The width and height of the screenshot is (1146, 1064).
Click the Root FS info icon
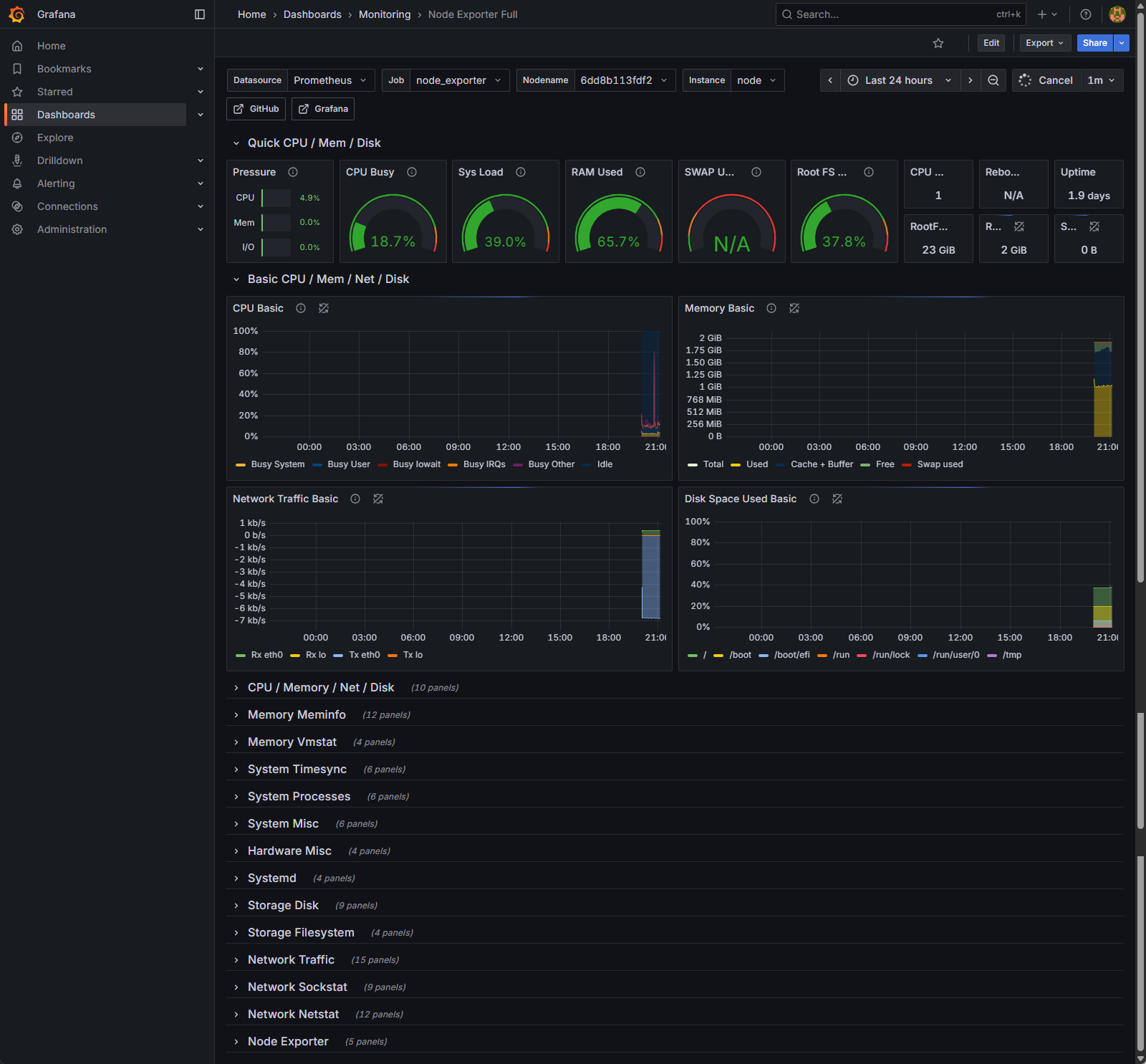pos(869,172)
